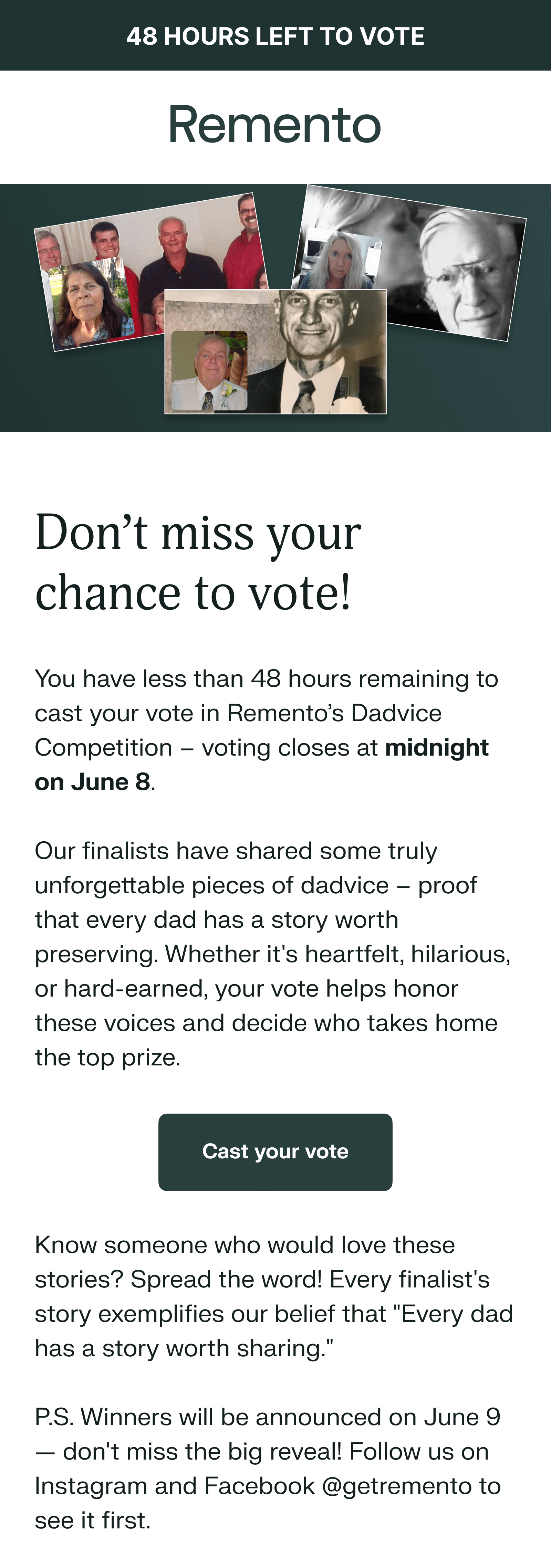
Task: Click the inset photo of the blonde woman
Action: coord(342,259)
